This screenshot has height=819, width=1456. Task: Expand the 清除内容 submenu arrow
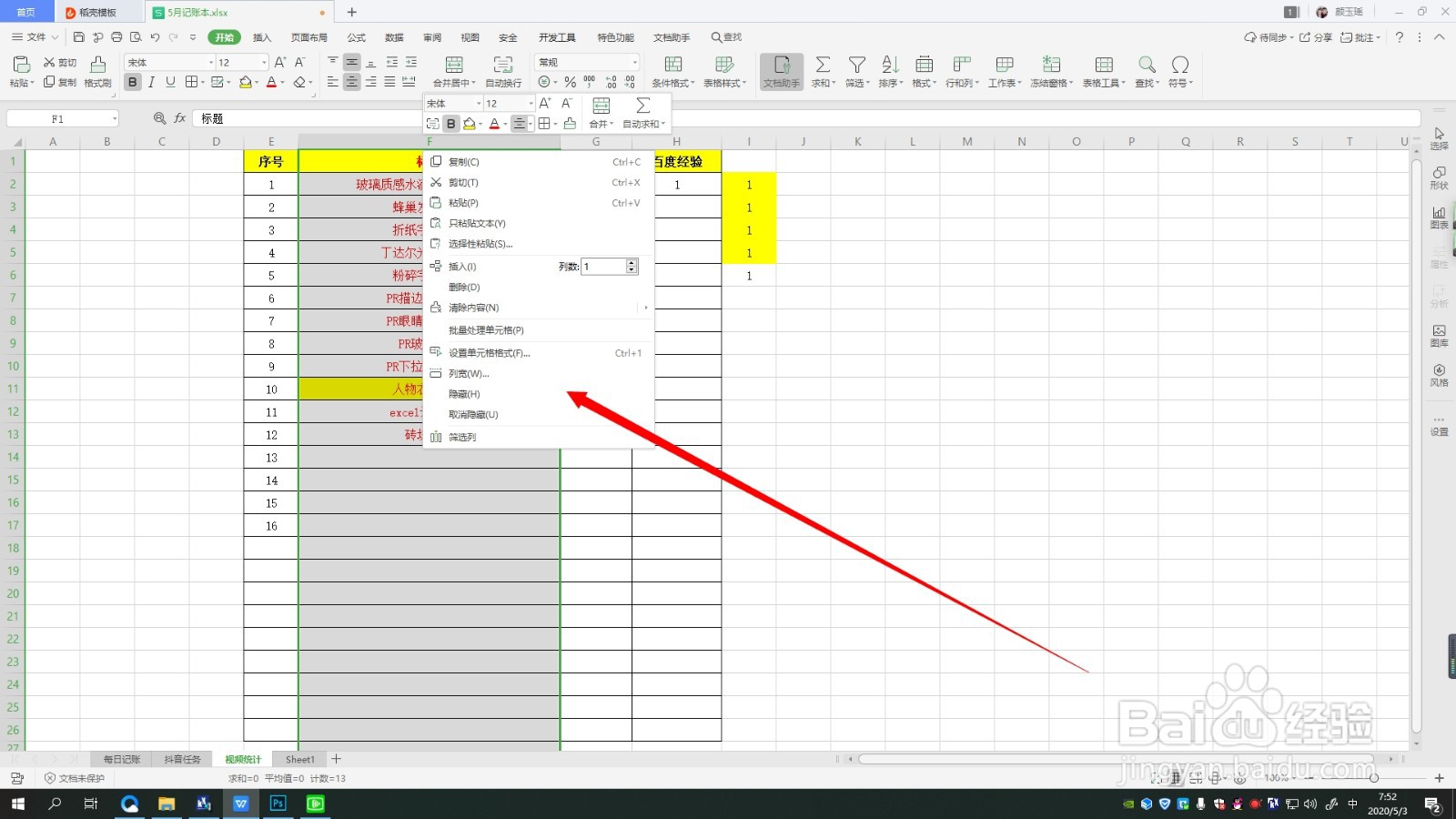click(646, 308)
